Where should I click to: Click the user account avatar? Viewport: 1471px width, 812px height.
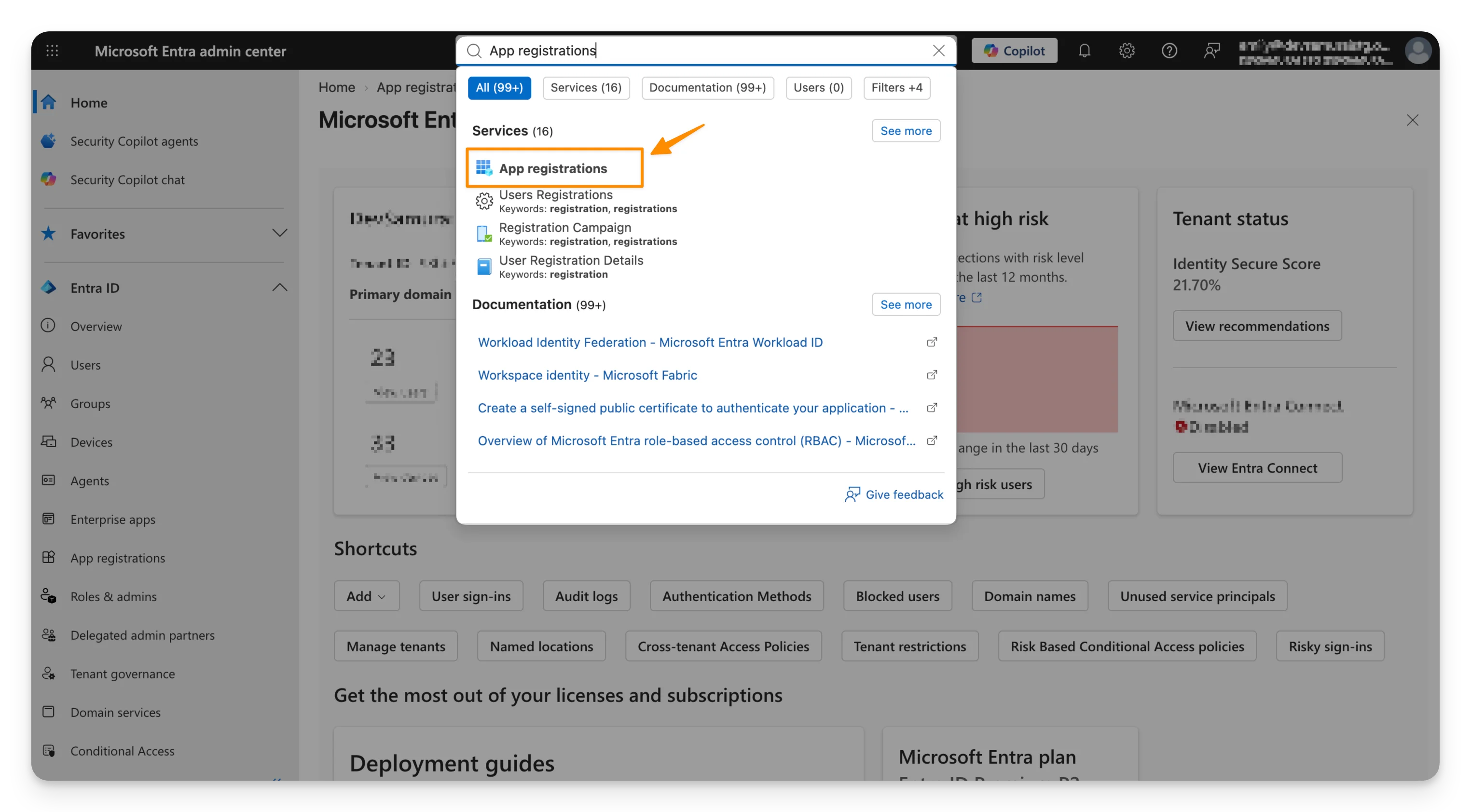(x=1418, y=51)
